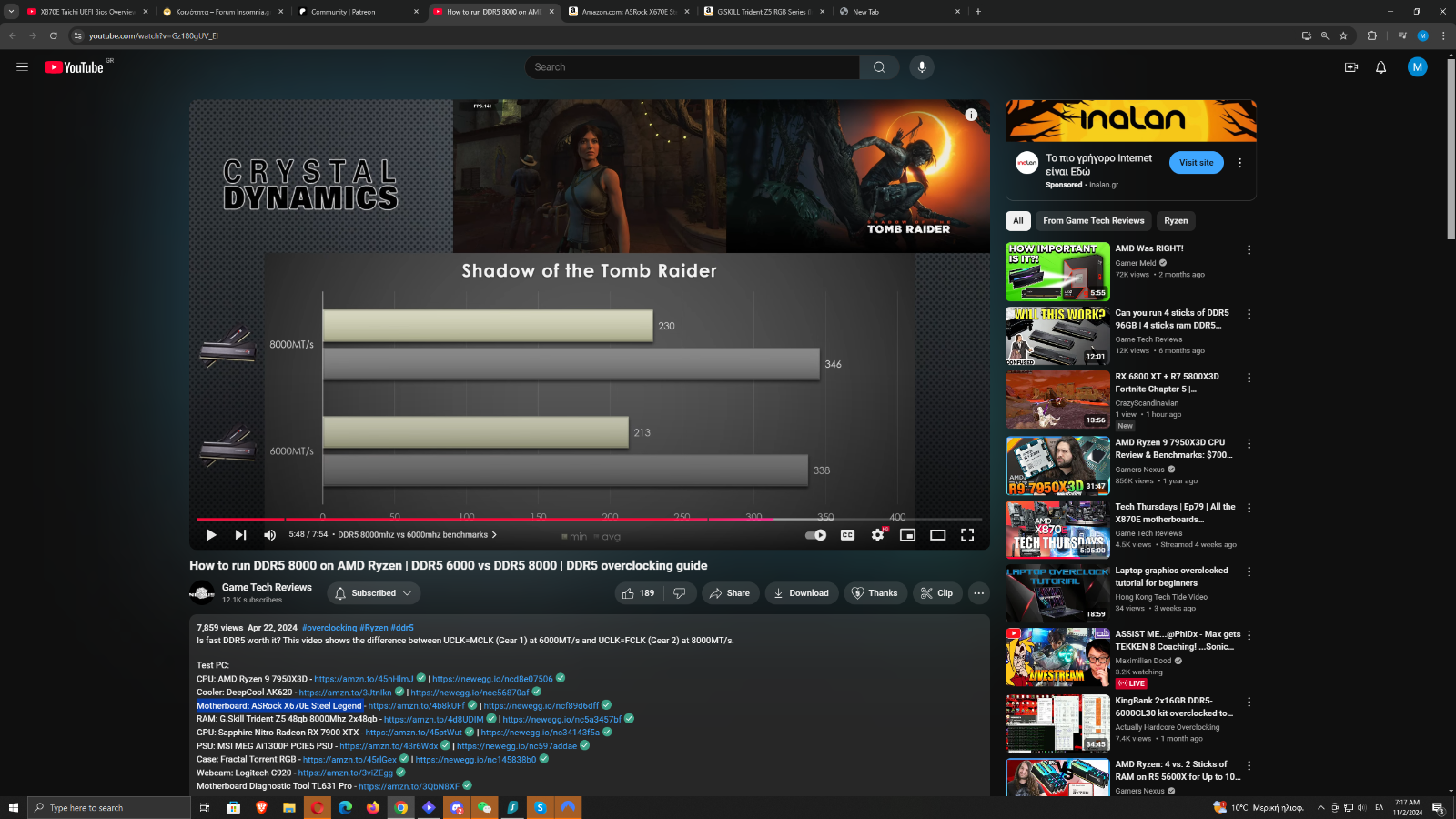Open the player settings gear

[x=877, y=535]
